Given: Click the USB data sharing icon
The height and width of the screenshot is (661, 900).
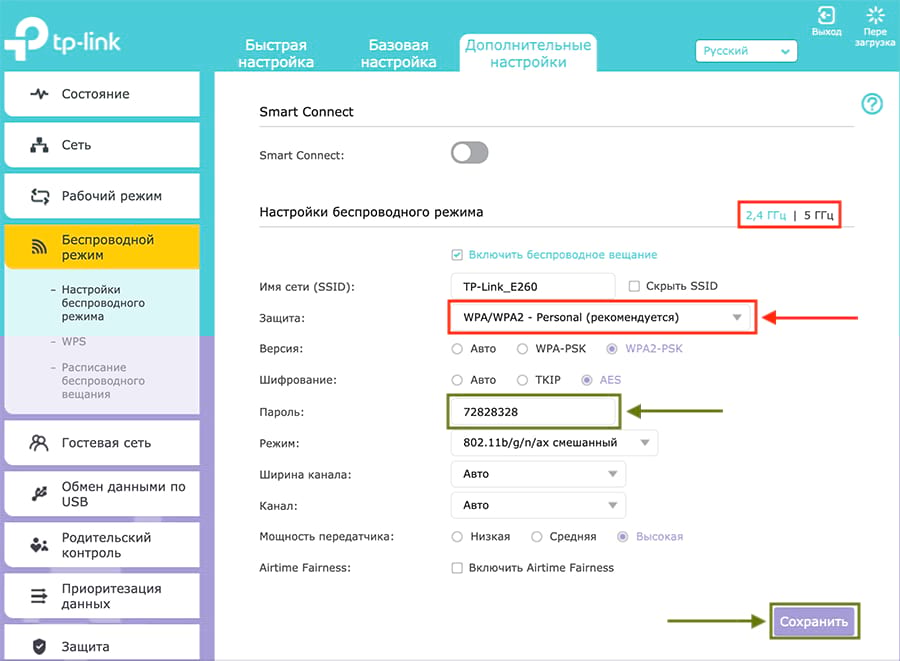Looking at the screenshot, I should point(39,493).
